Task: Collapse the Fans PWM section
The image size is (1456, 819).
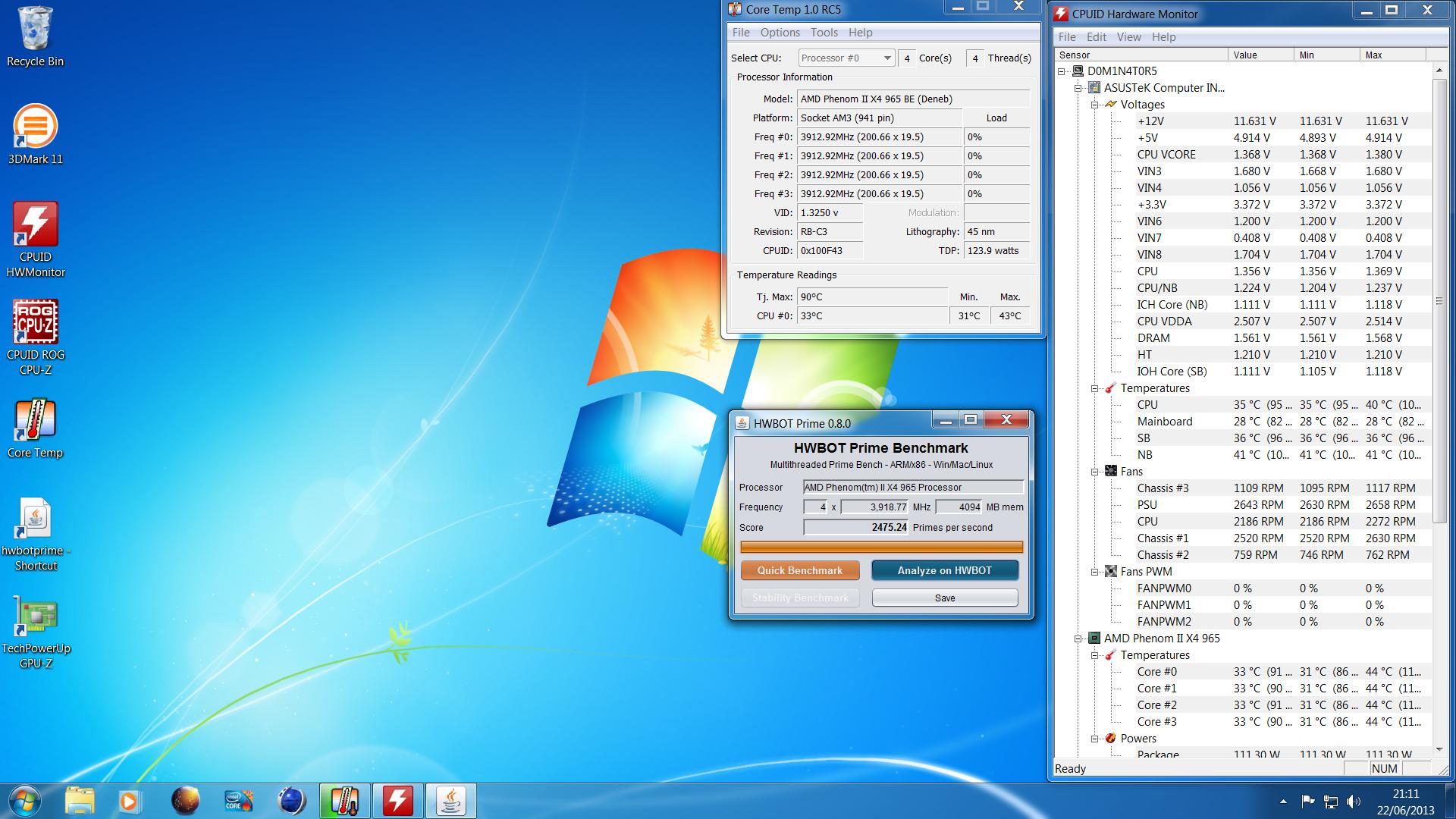Action: pyautogui.click(x=1095, y=572)
